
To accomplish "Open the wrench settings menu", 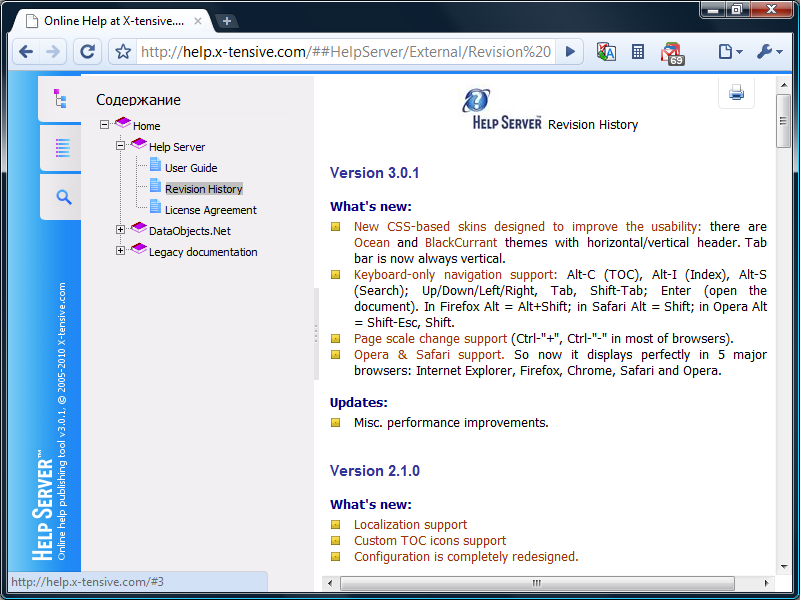I will [x=769, y=52].
